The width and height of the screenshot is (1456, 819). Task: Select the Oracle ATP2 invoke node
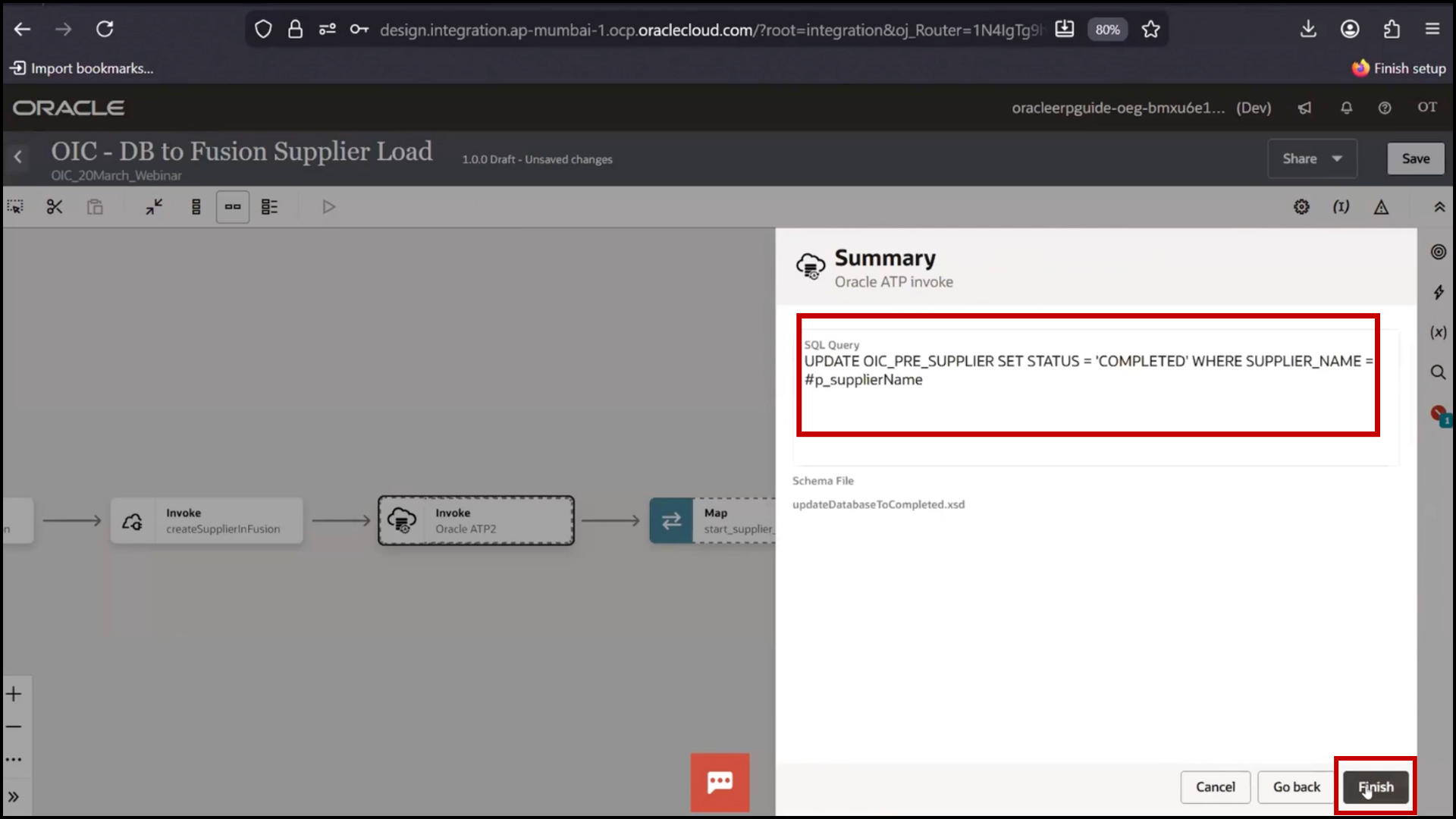click(476, 520)
